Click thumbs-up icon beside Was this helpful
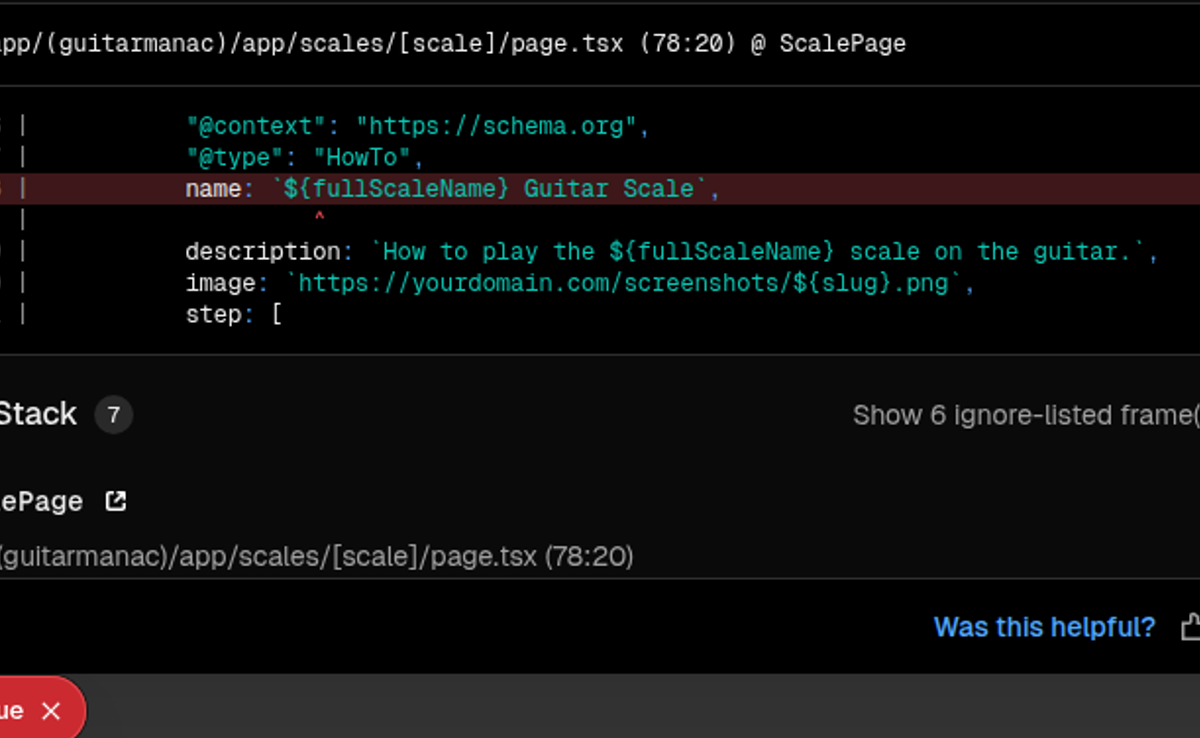 pos(1190,627)
